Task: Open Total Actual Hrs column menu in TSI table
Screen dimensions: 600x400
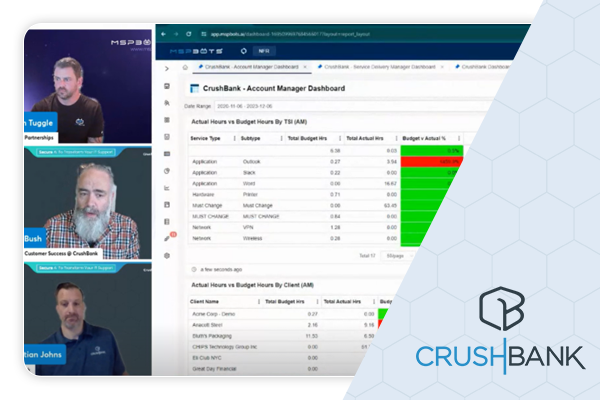Action: (396, 138)
